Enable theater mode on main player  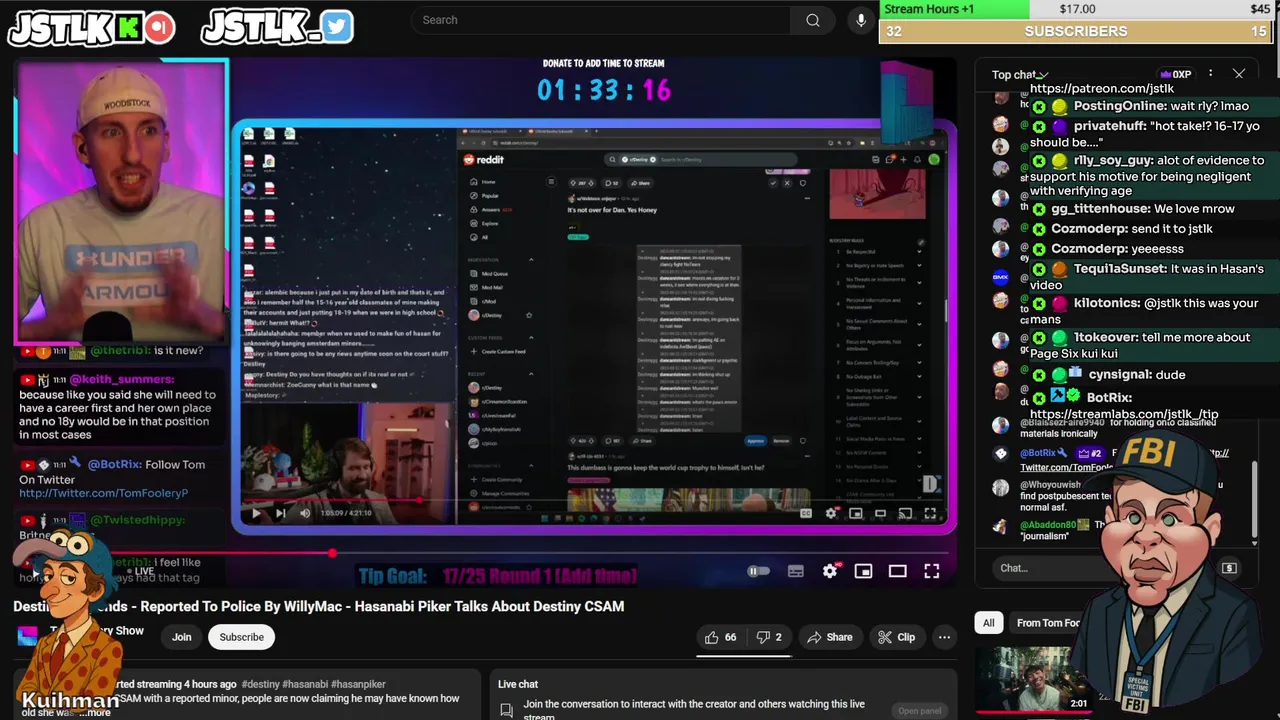897,571
